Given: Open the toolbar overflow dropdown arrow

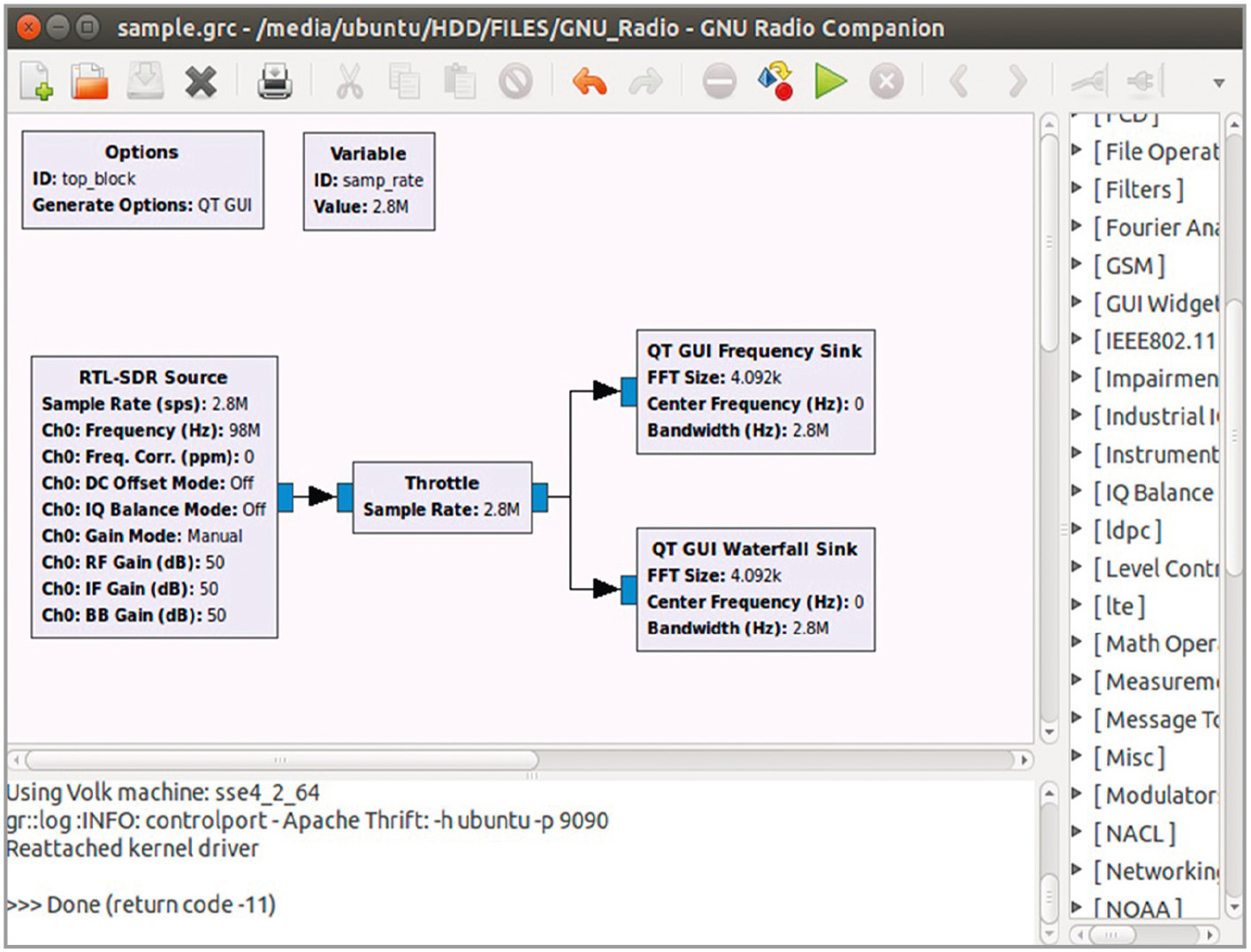Looking at the screenshot, I should coord(1219,83).
